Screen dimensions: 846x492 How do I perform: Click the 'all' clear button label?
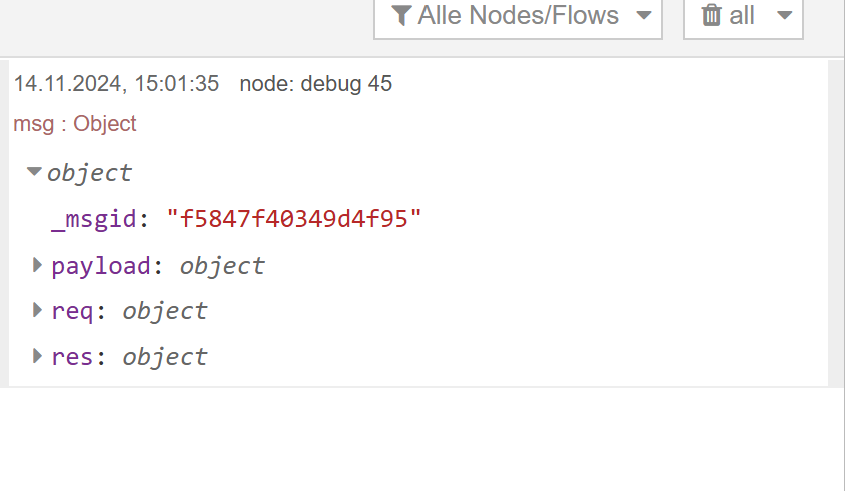click(x=742, y=16)
